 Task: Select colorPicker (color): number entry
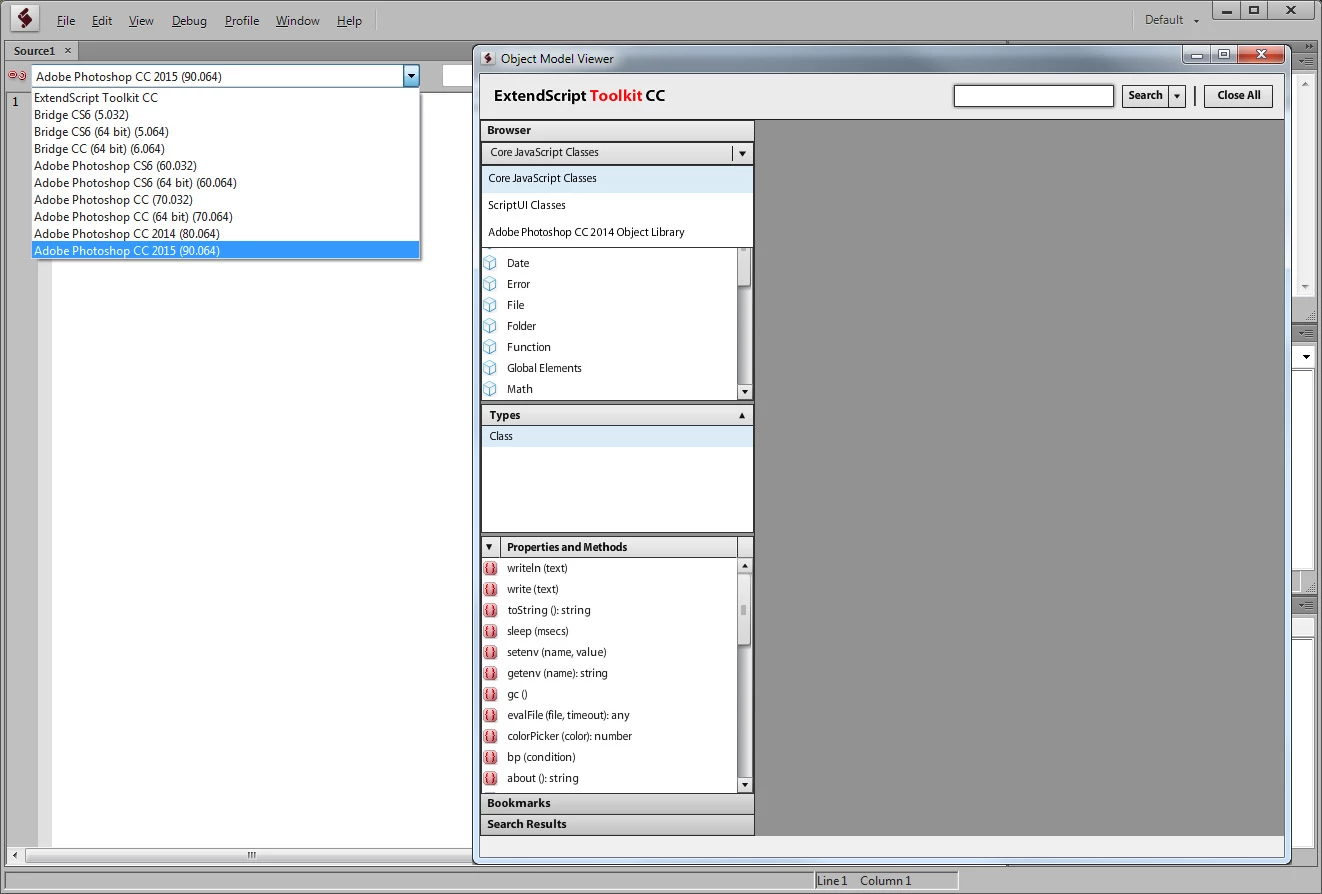click(x=609, y=736)
